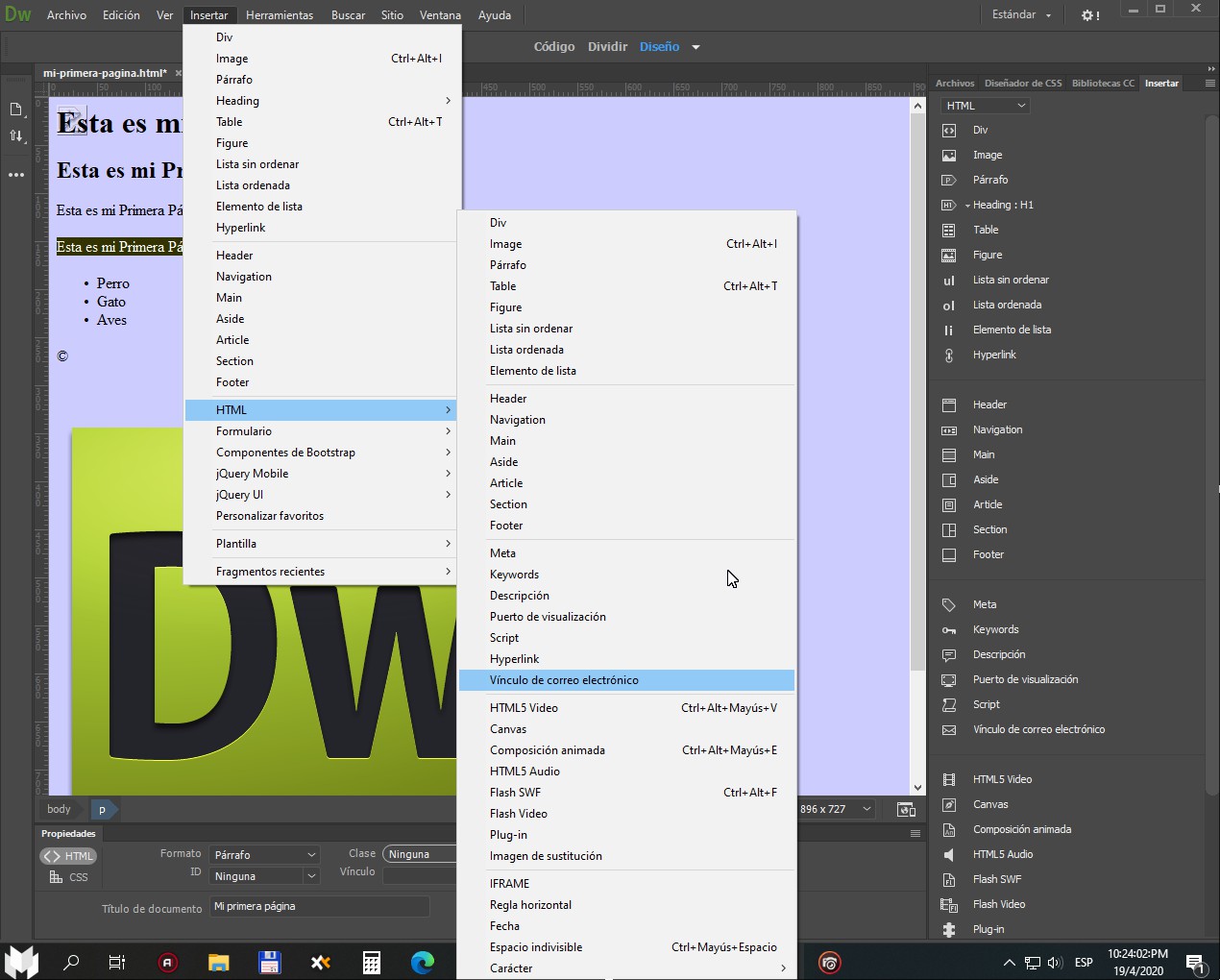Viewport: 1220px width, 980px height.
Task: Switch to Código view
Action: tap(554, 47)
